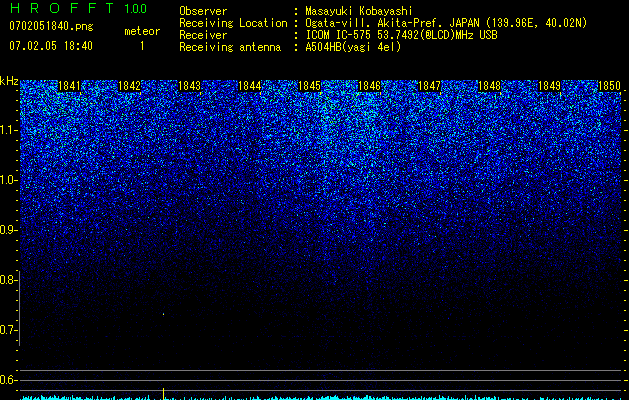Click the 1.0 kHz axis label
The image size is (629, 400).
pos(8,180)
